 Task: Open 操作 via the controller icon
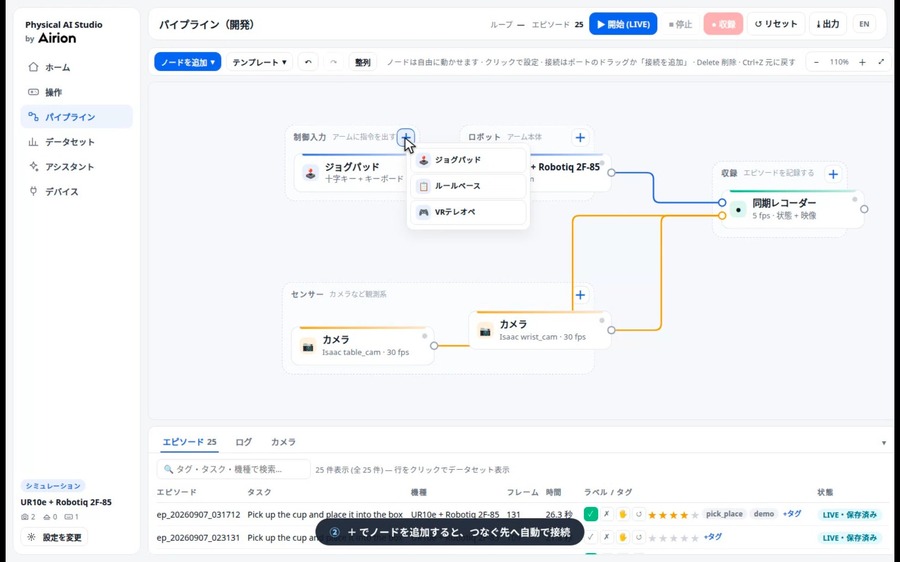33,92
